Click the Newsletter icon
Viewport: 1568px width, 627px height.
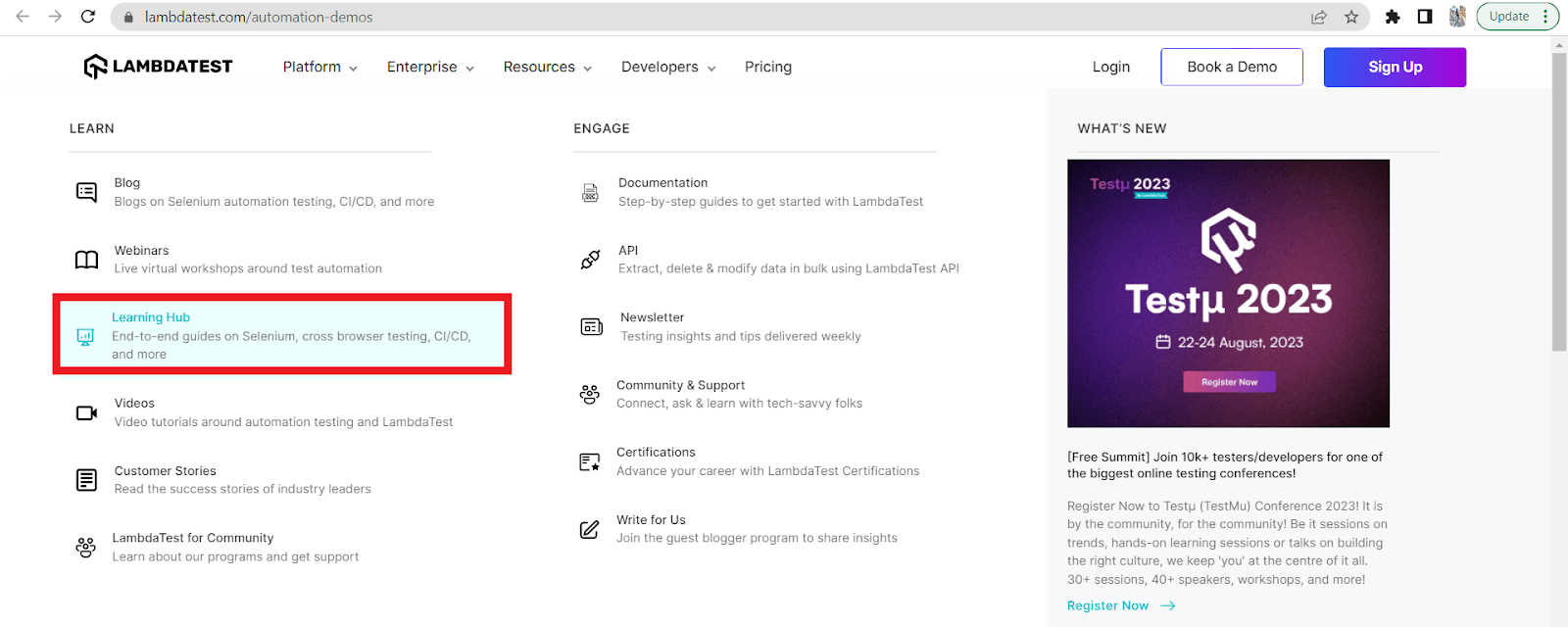(592, 326)
